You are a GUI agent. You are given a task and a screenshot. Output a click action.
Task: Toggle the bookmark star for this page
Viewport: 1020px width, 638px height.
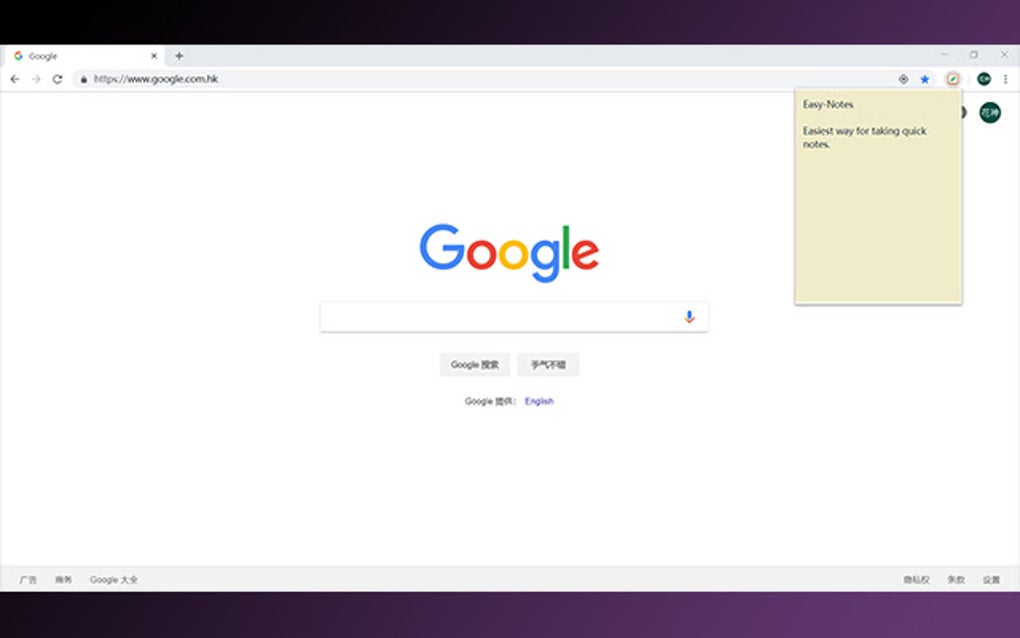[x=925, y=79]
